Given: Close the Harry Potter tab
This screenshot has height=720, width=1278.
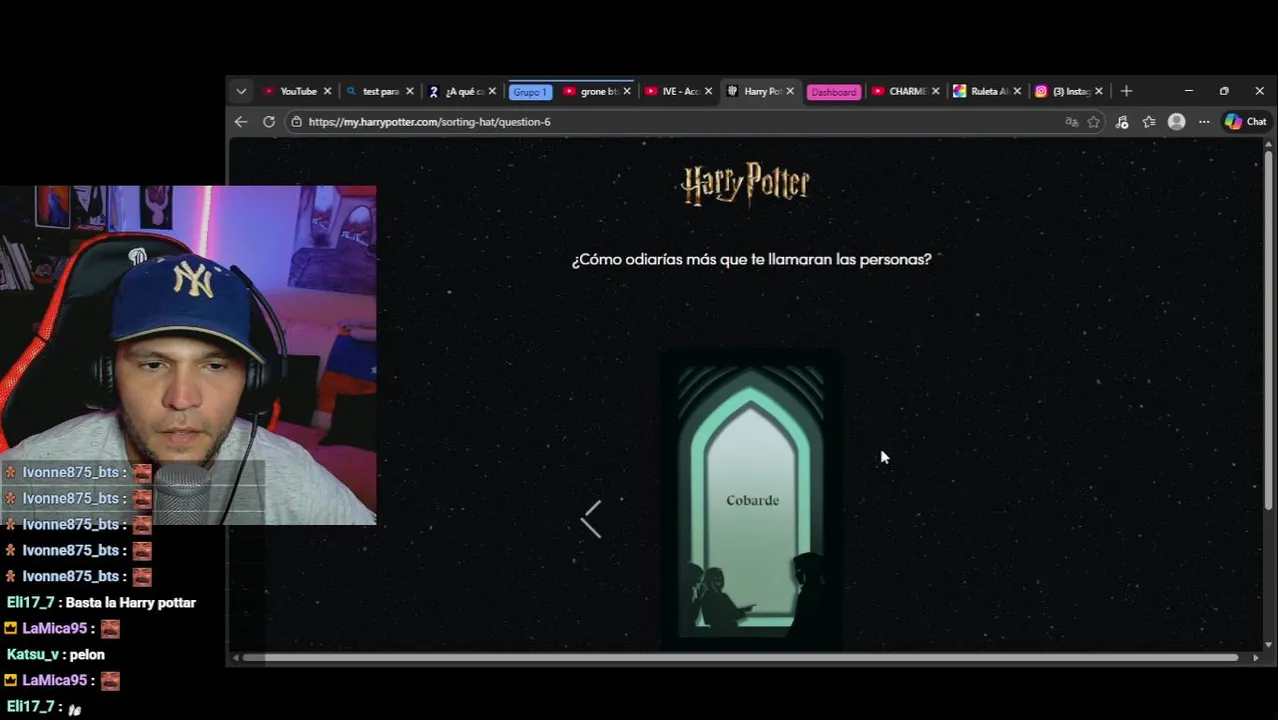Looking at the screenshot, I should pos(790,91).
